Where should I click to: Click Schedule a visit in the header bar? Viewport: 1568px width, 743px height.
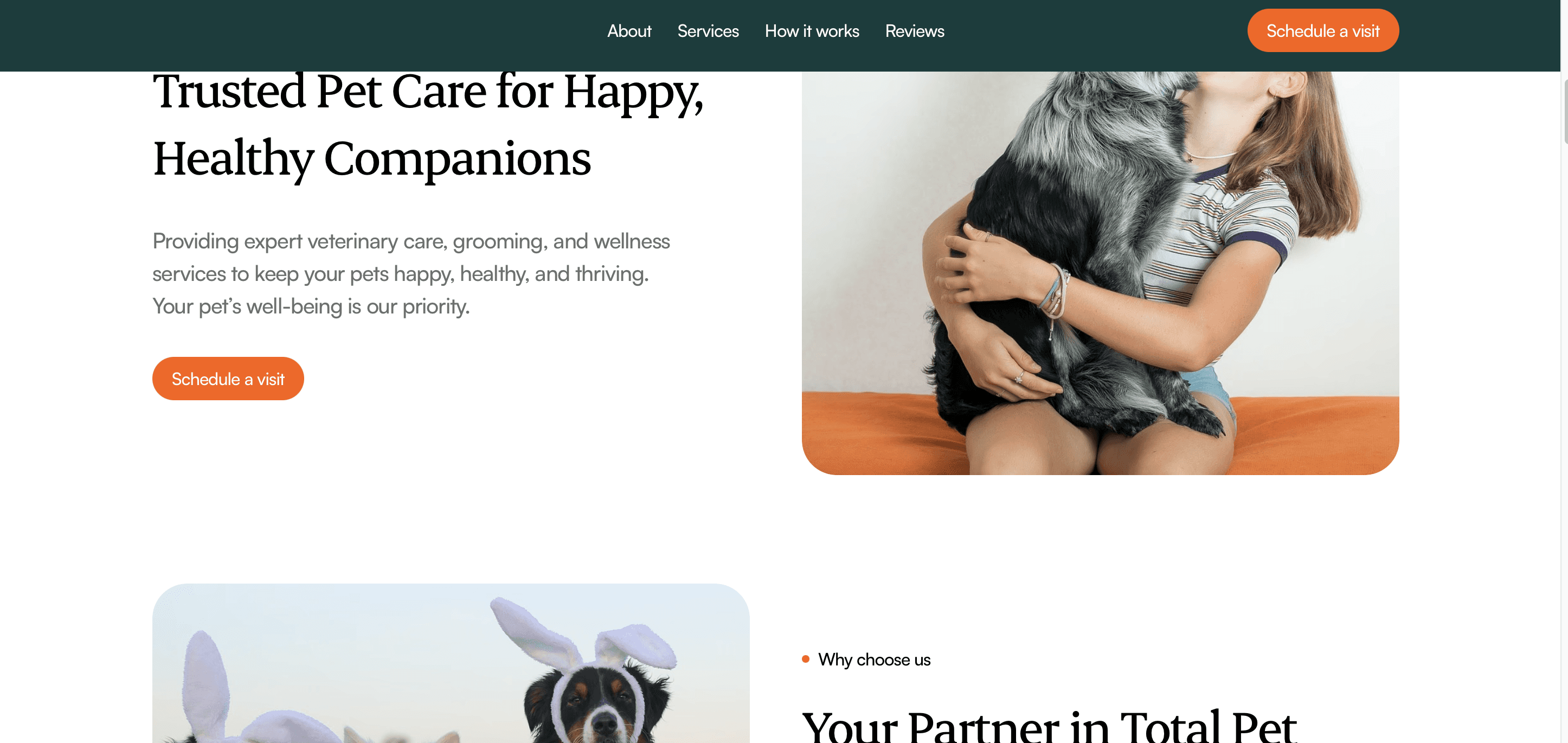1323,30
